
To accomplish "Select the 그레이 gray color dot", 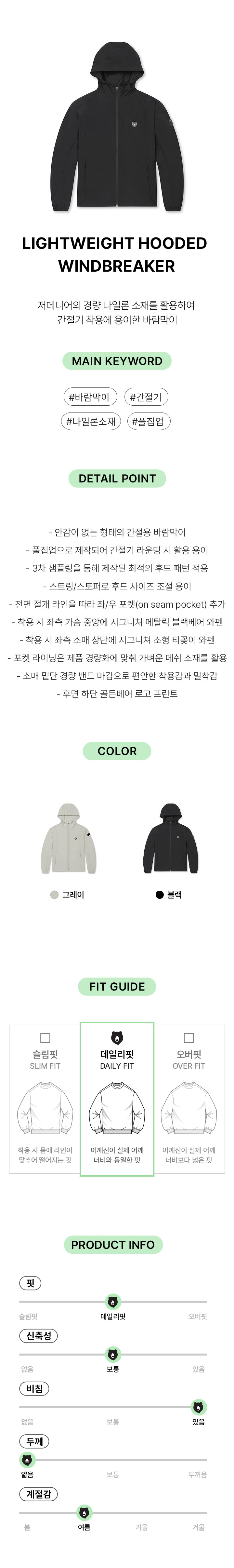I will [55, 895].
